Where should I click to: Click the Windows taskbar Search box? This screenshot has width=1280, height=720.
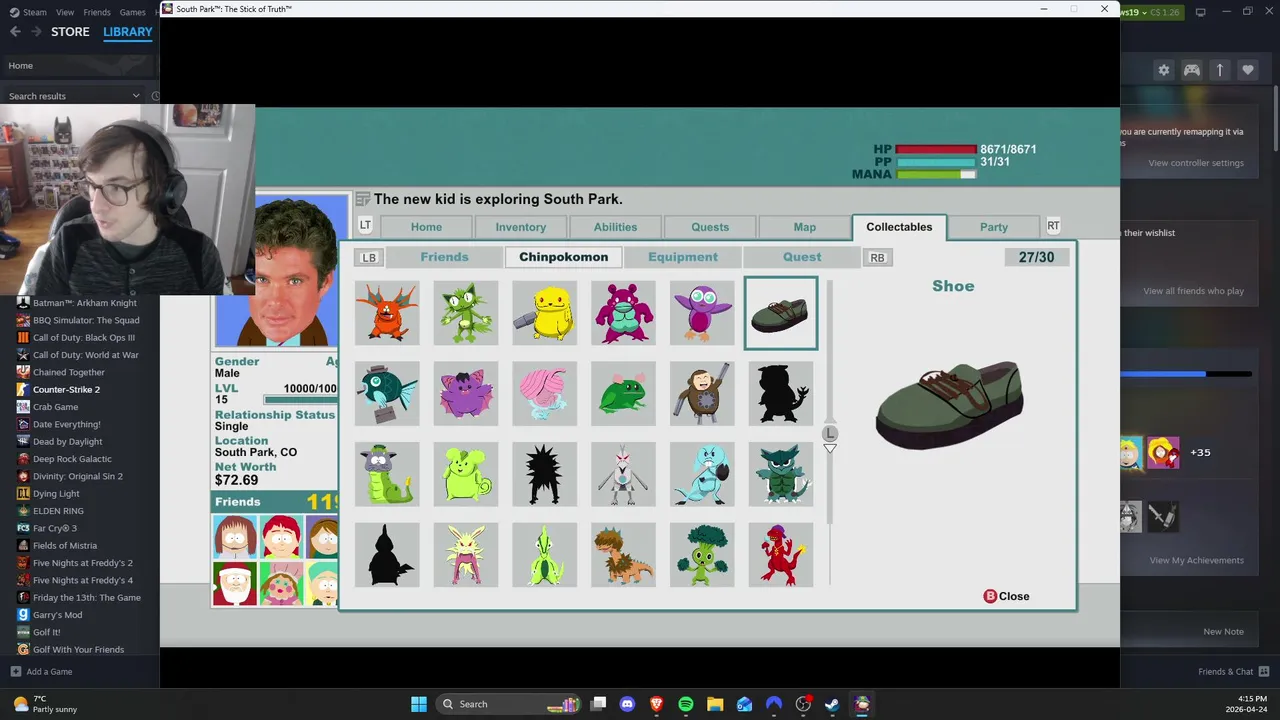(x=510, y=704)
